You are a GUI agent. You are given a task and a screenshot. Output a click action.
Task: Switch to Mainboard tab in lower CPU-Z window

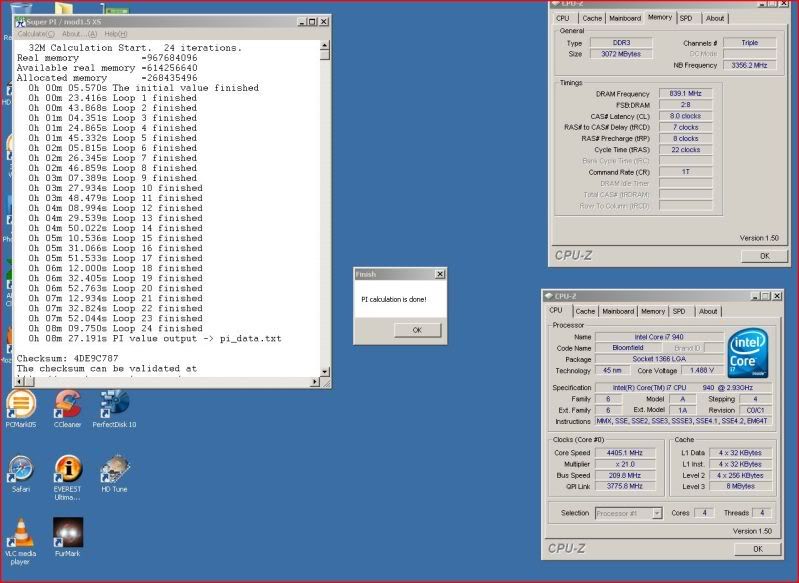point(618,311)
